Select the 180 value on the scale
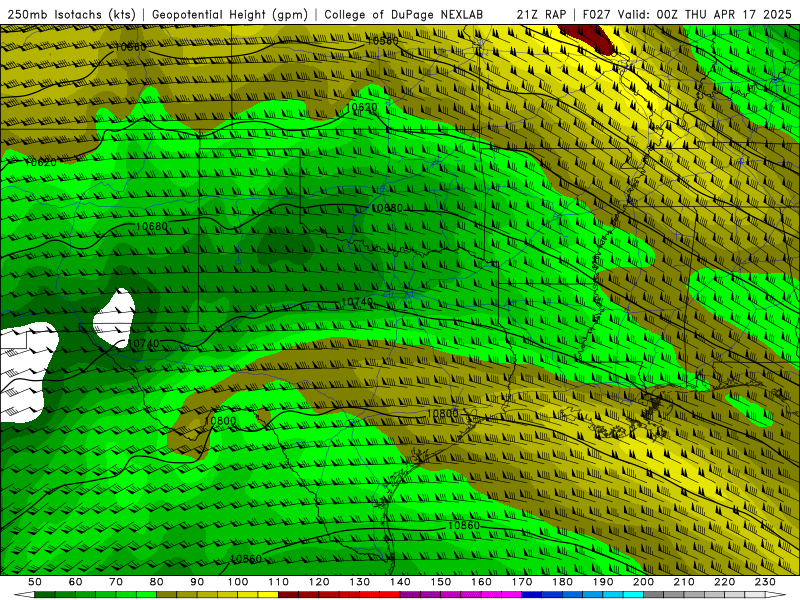 pyautogui.click(x=563, y=582)
